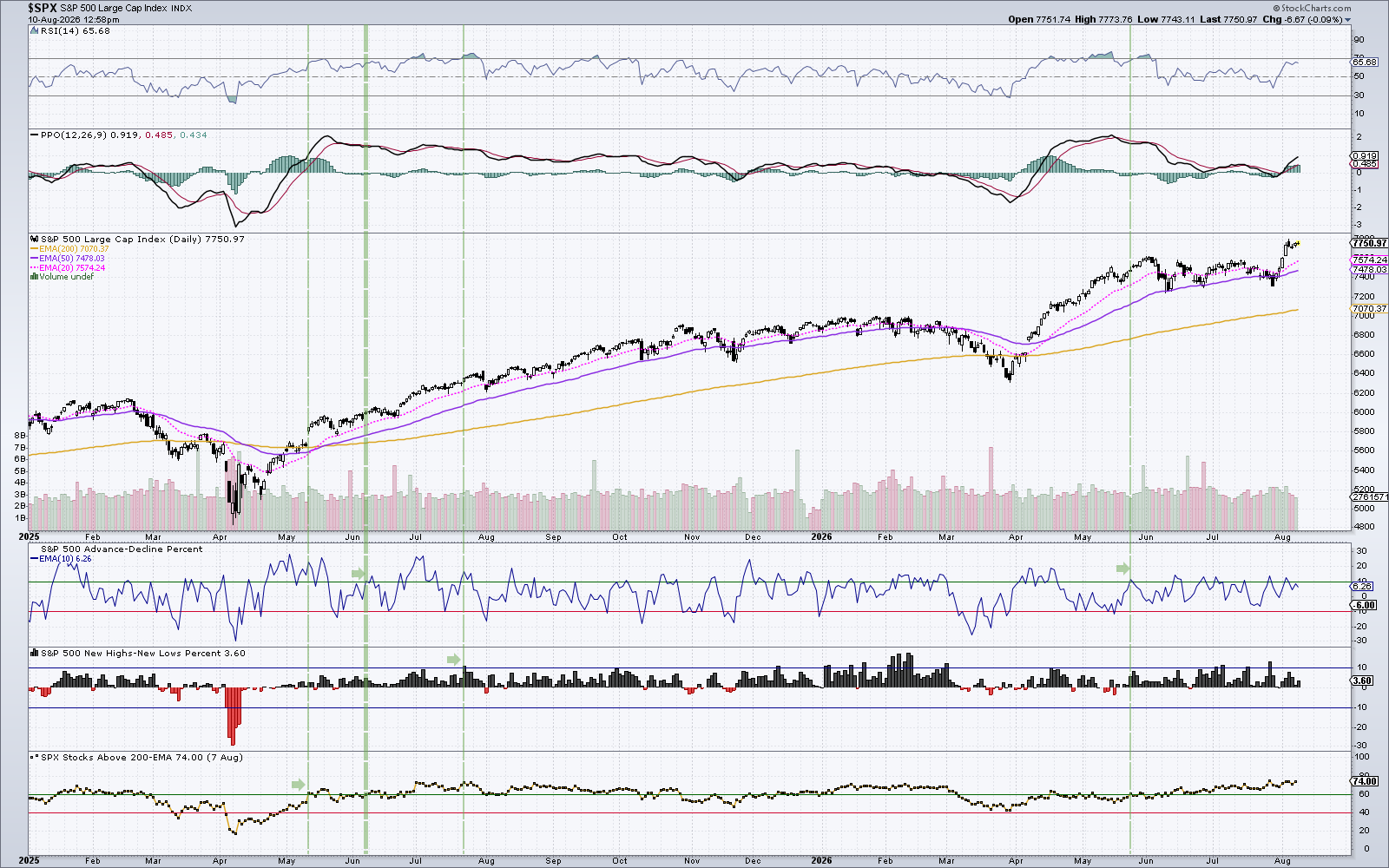Click the candlestick icon beside S&P 500 Daily
This screenshot has height=868, width=1389.
click(35, 240)
